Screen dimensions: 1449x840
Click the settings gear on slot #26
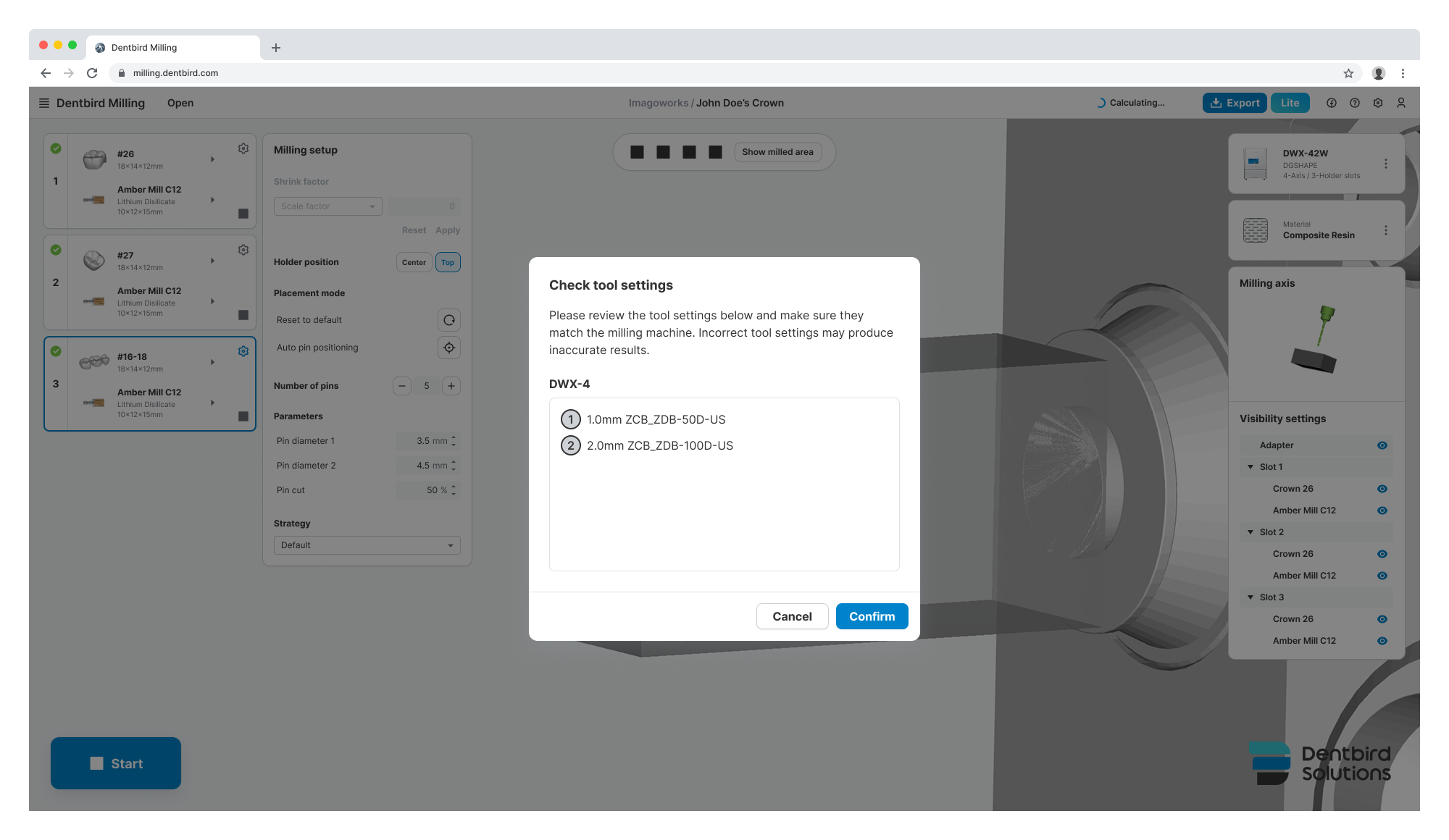243,148
